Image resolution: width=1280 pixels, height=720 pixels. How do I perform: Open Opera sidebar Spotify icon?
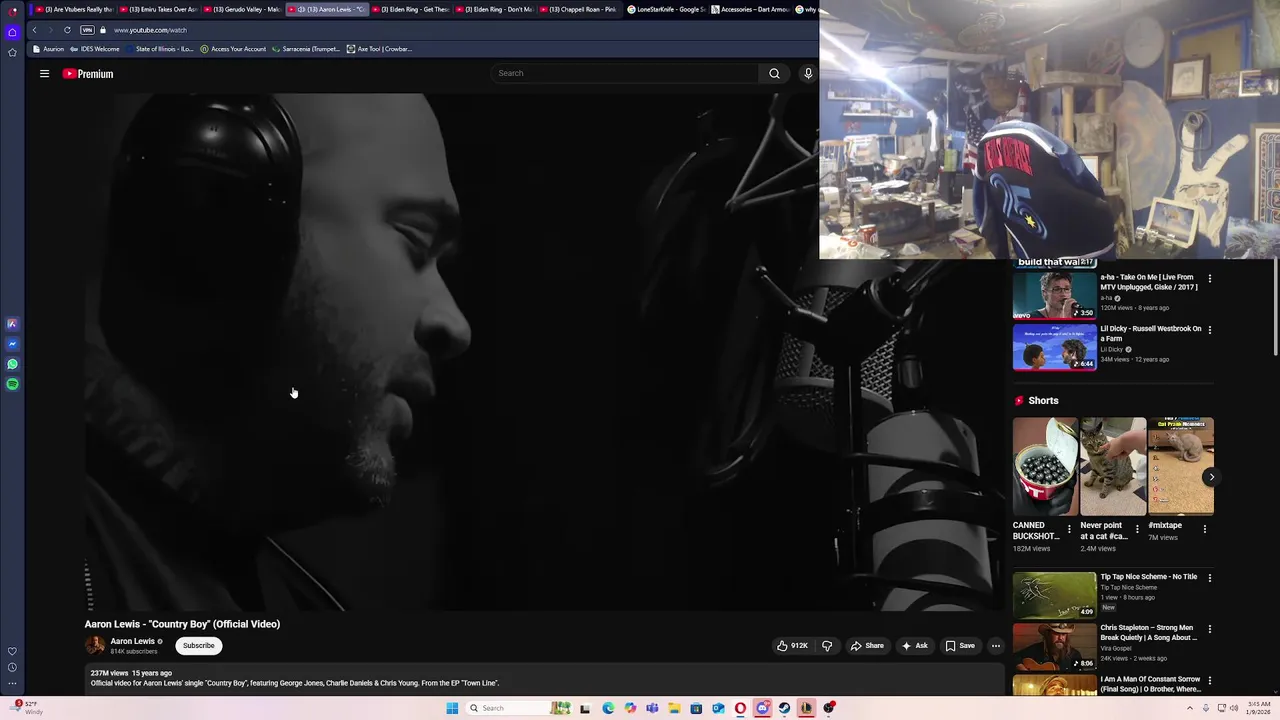point(12,384)
